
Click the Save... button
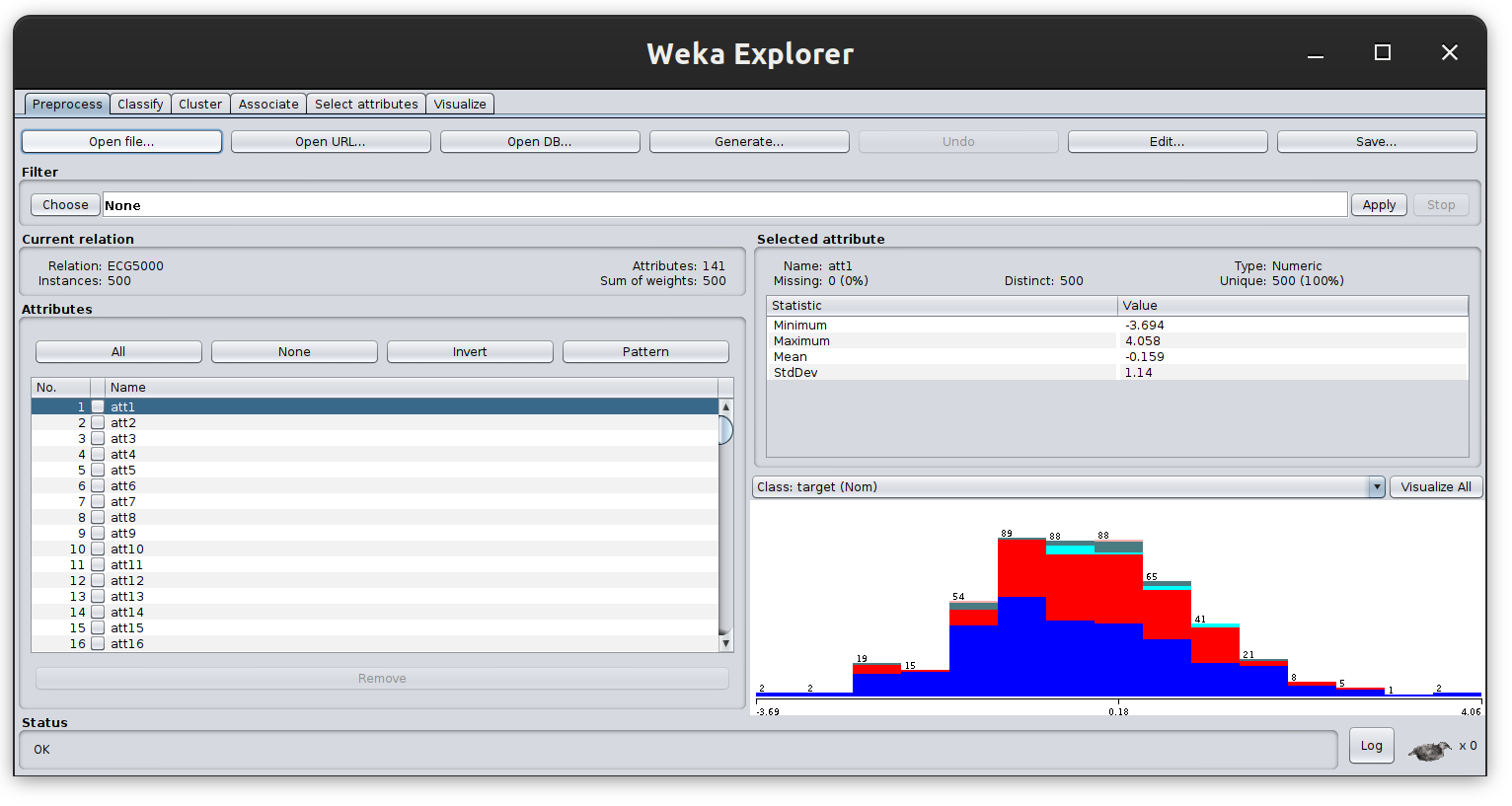1377,141
